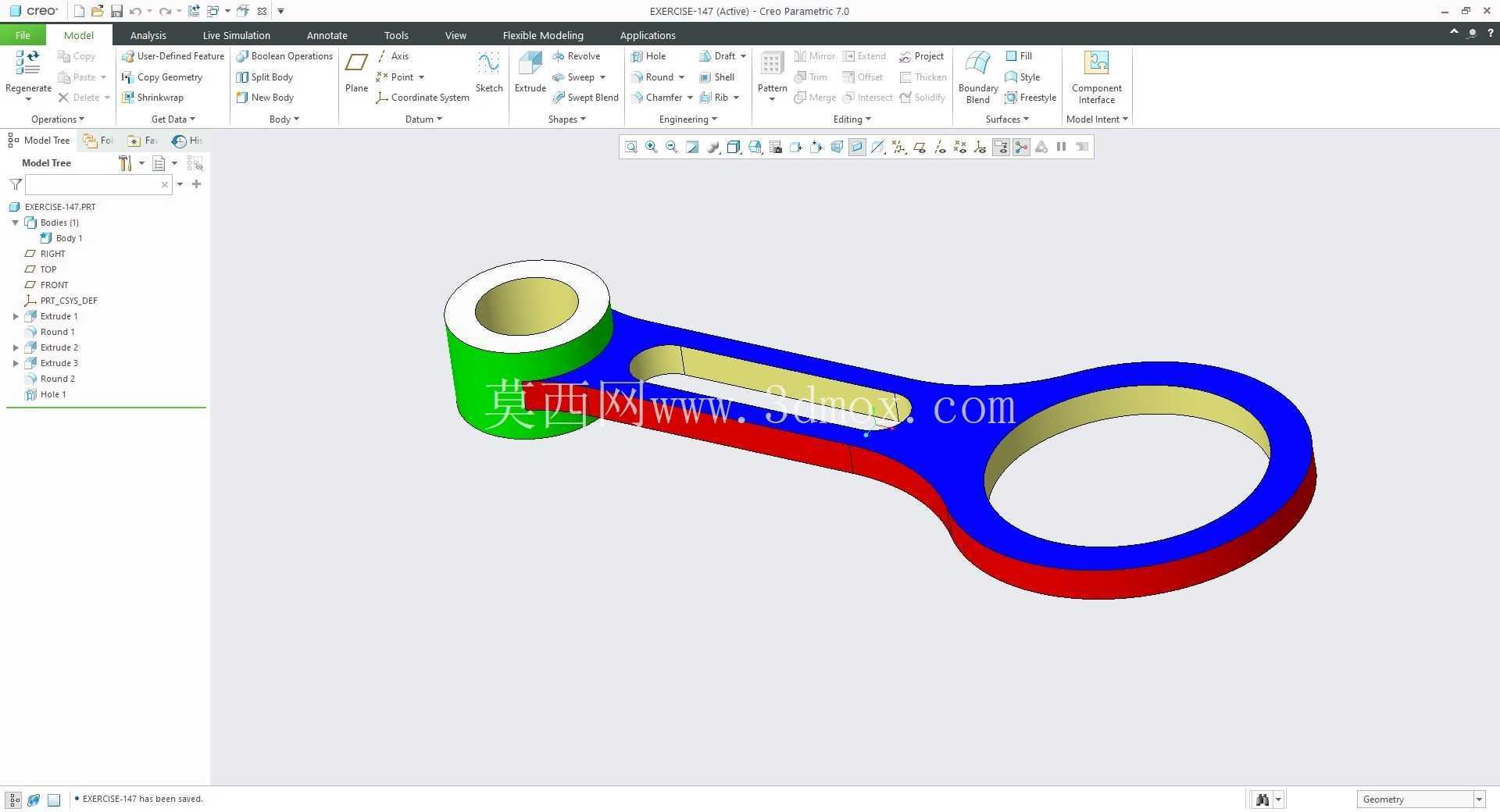
Task: Toggle spin center display
Action: [1021, 147]
